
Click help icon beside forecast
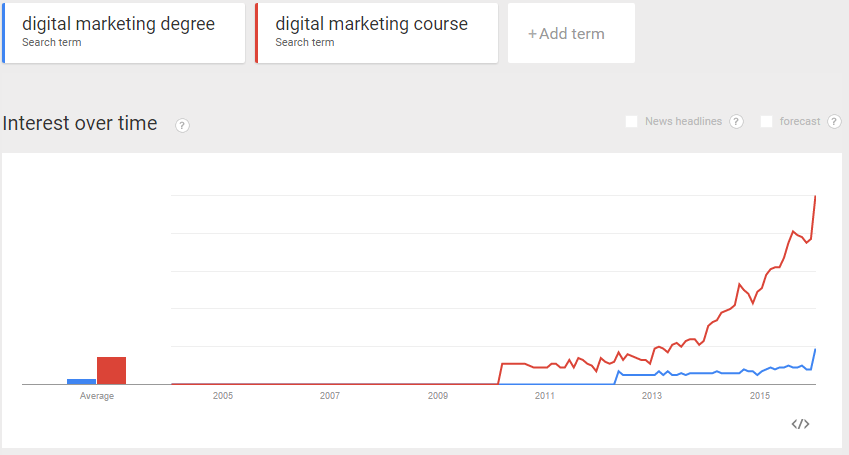[834, 121]
